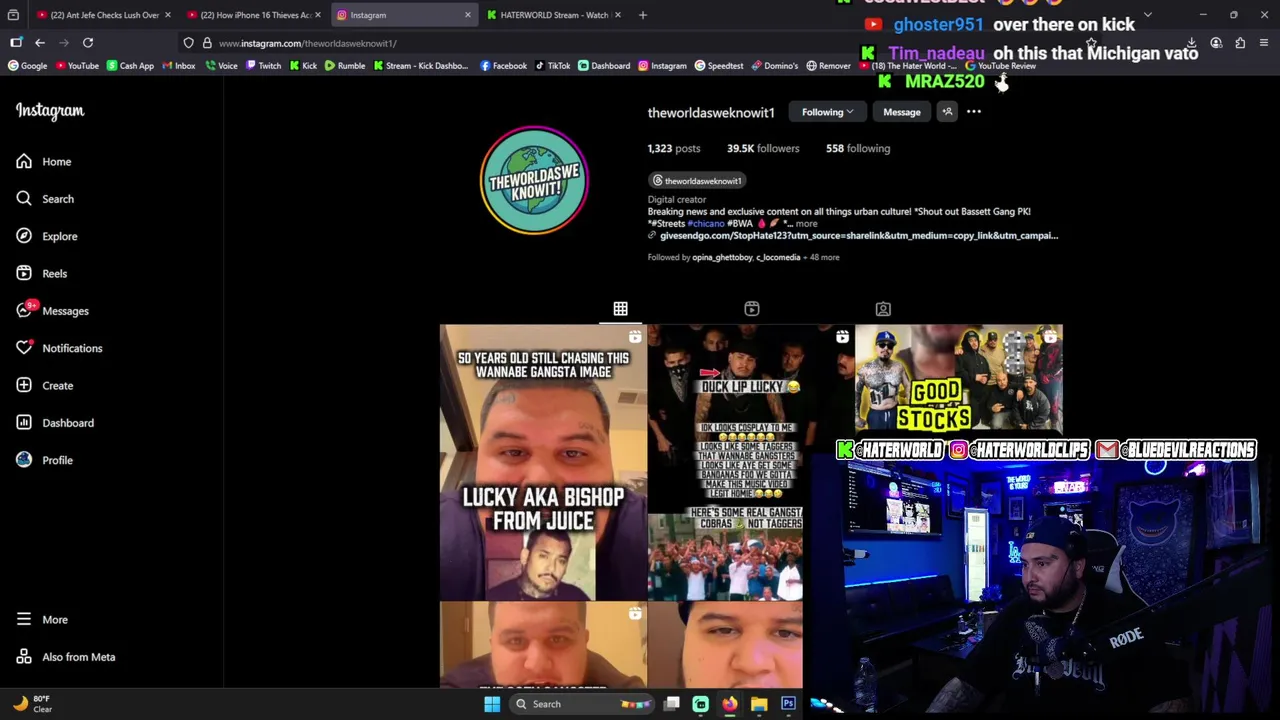Open the weather widget showing 80°F Clear

click(32, 704)
